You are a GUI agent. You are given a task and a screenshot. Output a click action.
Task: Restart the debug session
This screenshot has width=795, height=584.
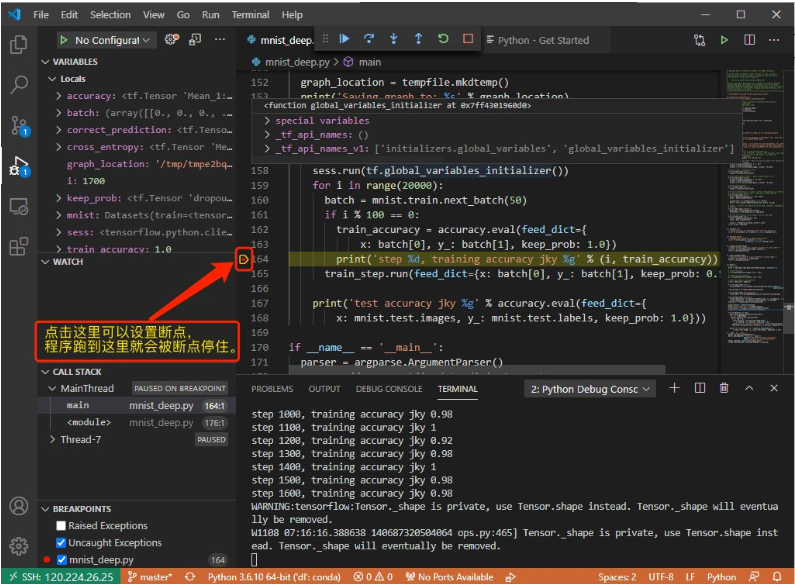443,39
